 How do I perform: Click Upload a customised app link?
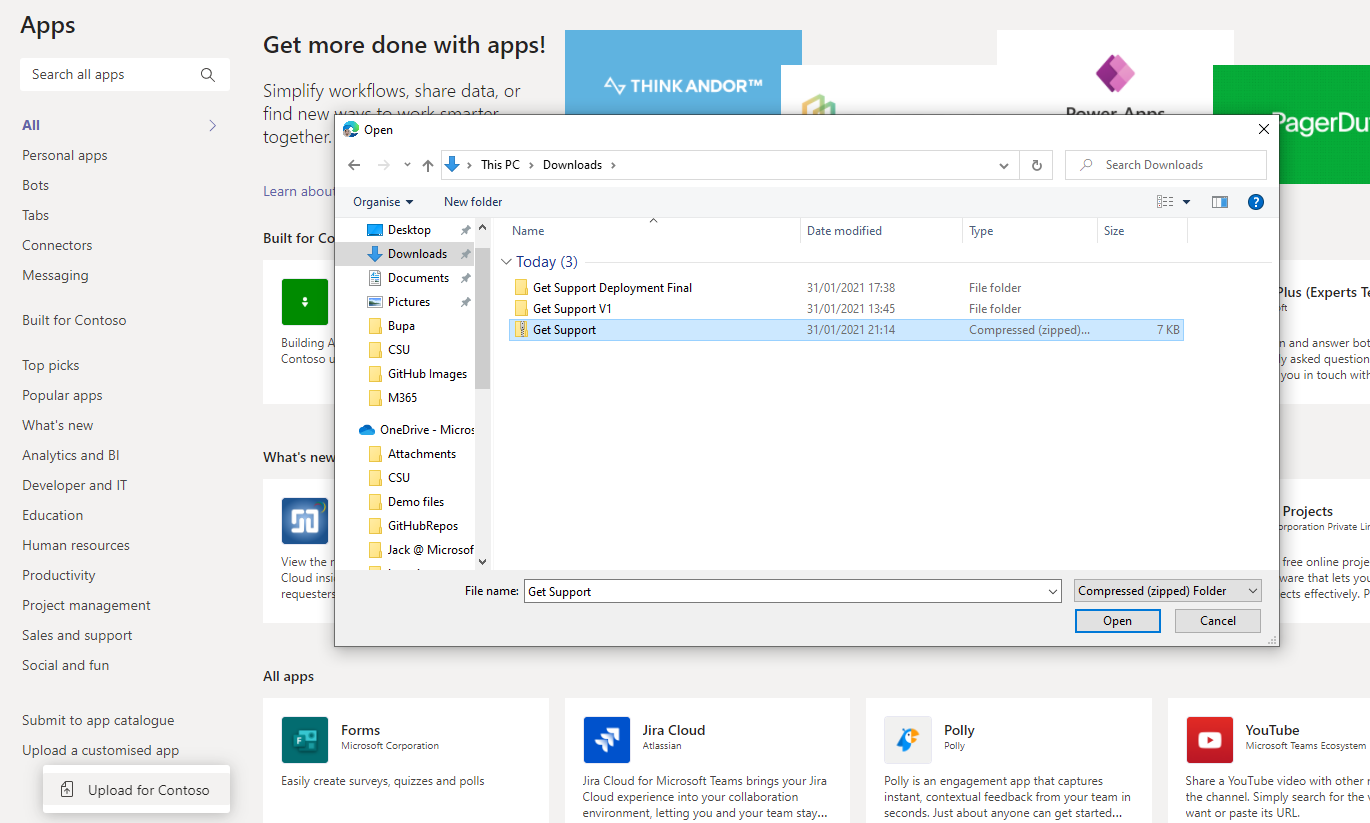tap(101, 750)
